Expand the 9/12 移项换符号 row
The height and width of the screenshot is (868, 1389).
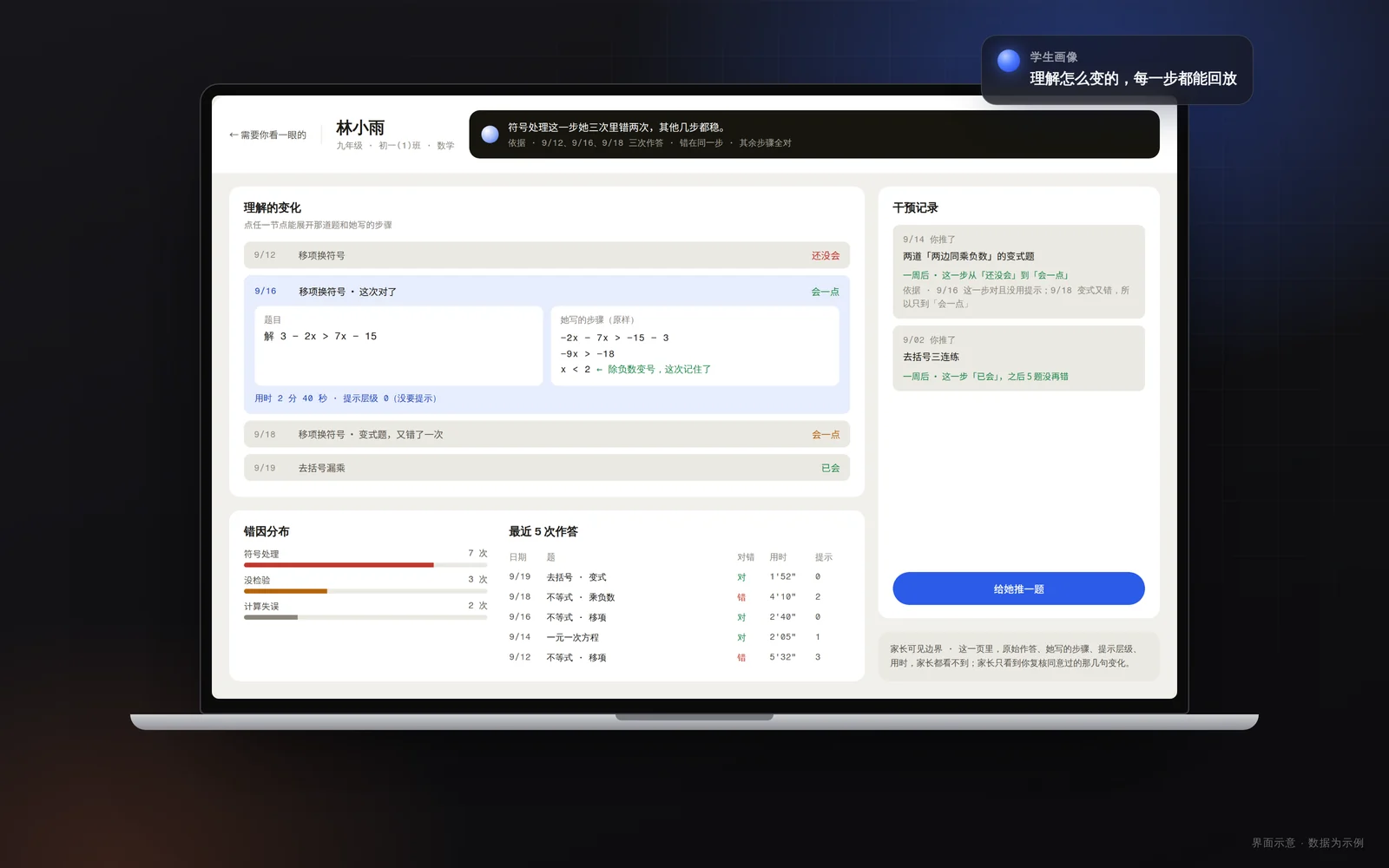coord(547,255)
